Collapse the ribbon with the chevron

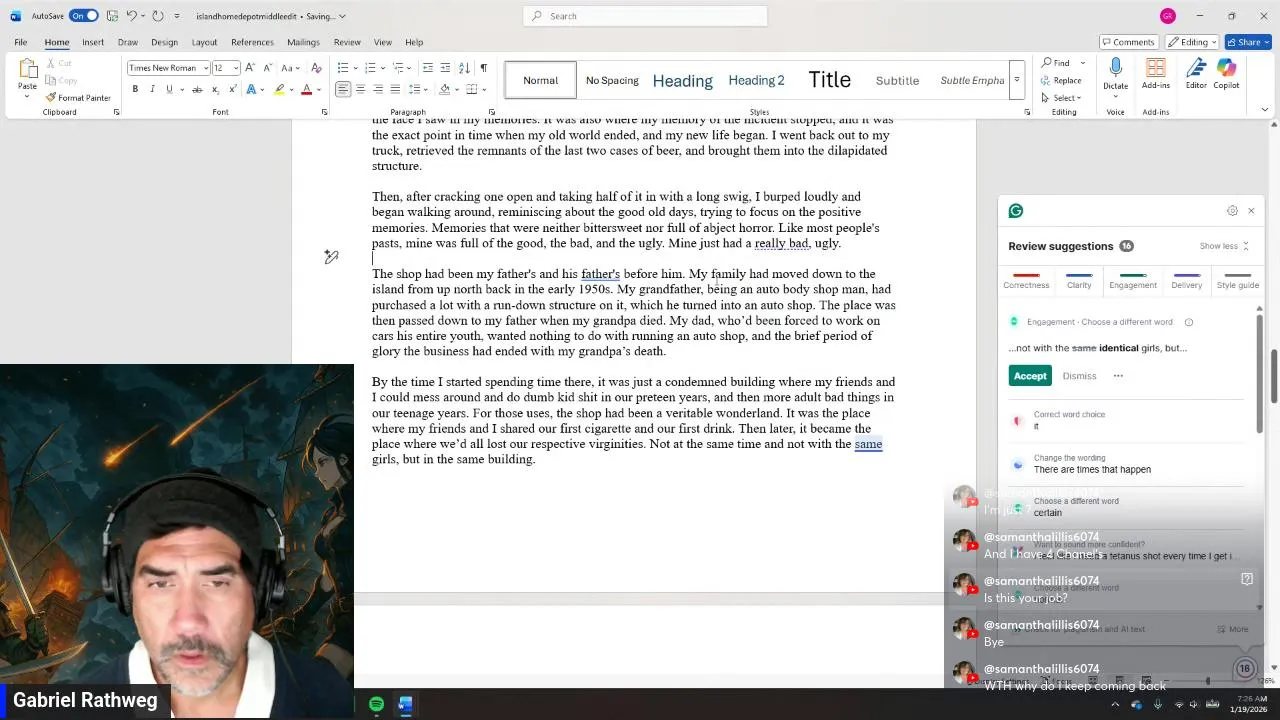click(x=1264, y=110)
